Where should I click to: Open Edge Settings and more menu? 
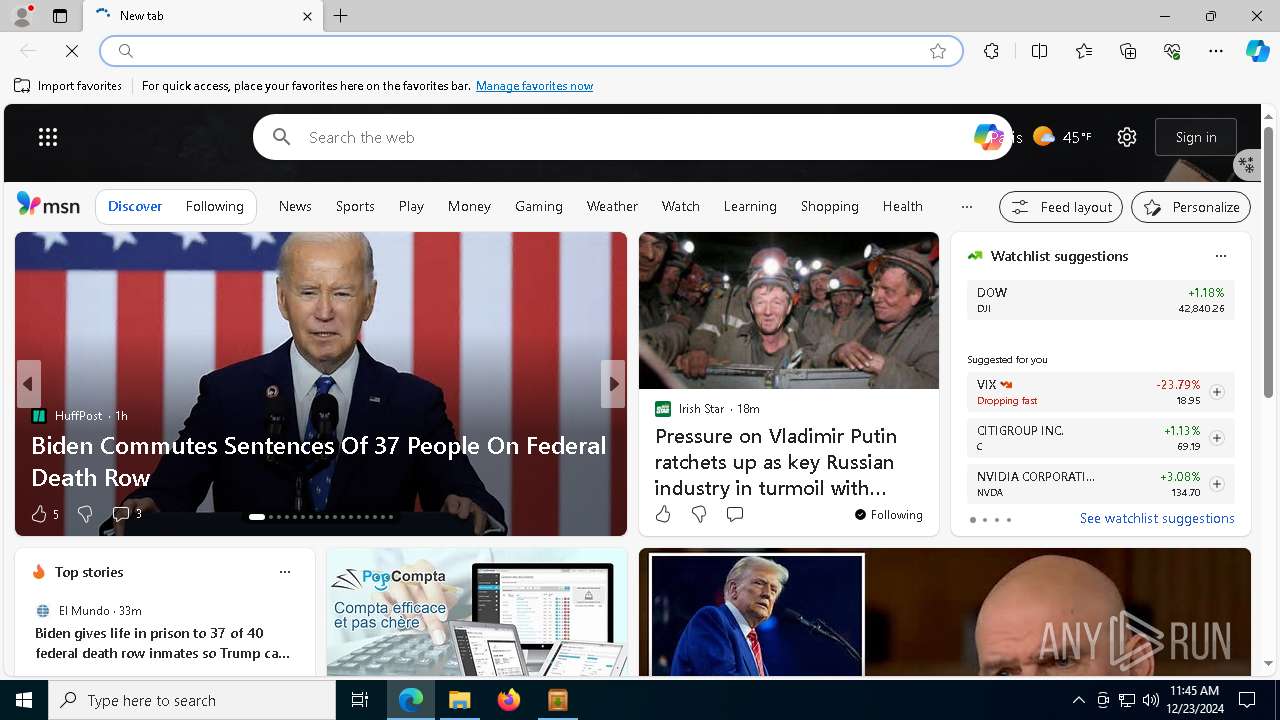[1216, 51]
